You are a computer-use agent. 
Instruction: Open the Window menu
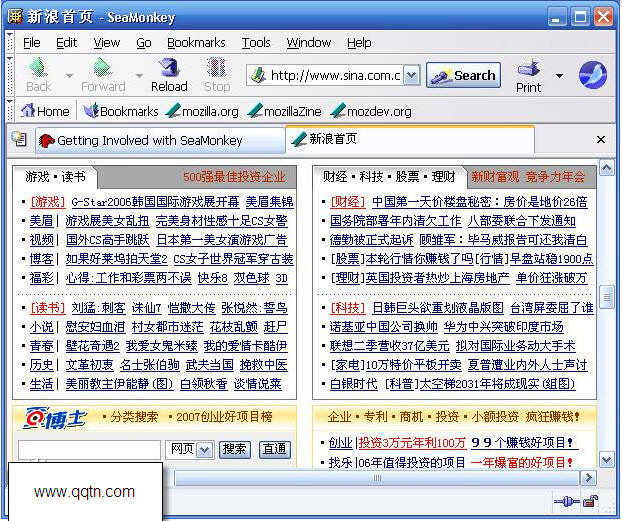(309, 42)
